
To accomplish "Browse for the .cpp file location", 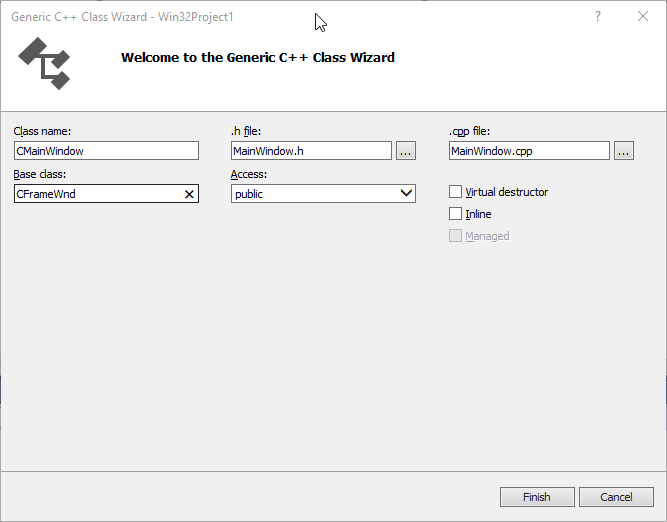I will tap(624, 151).
